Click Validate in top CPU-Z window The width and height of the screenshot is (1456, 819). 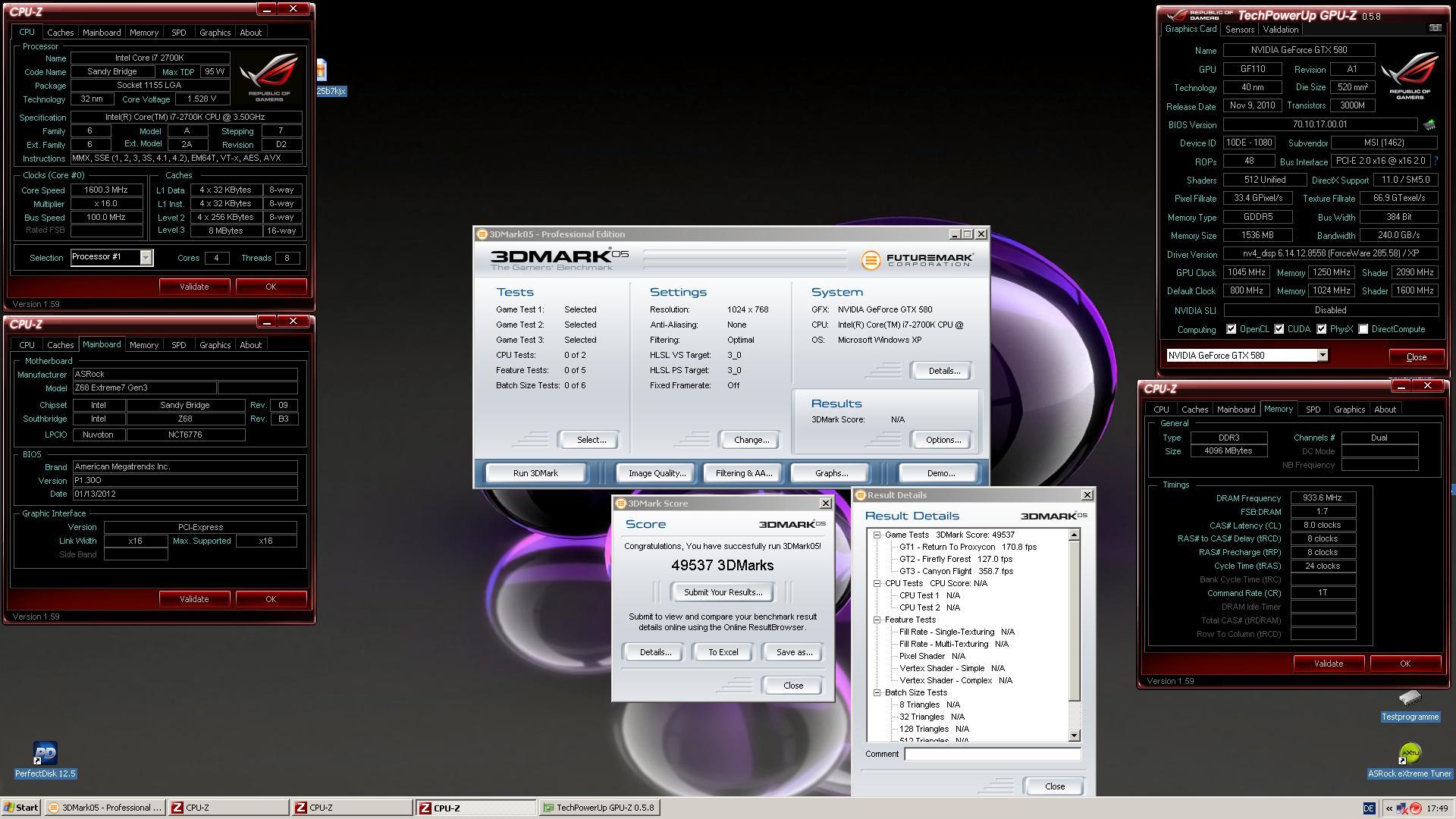tap(194, 287)
